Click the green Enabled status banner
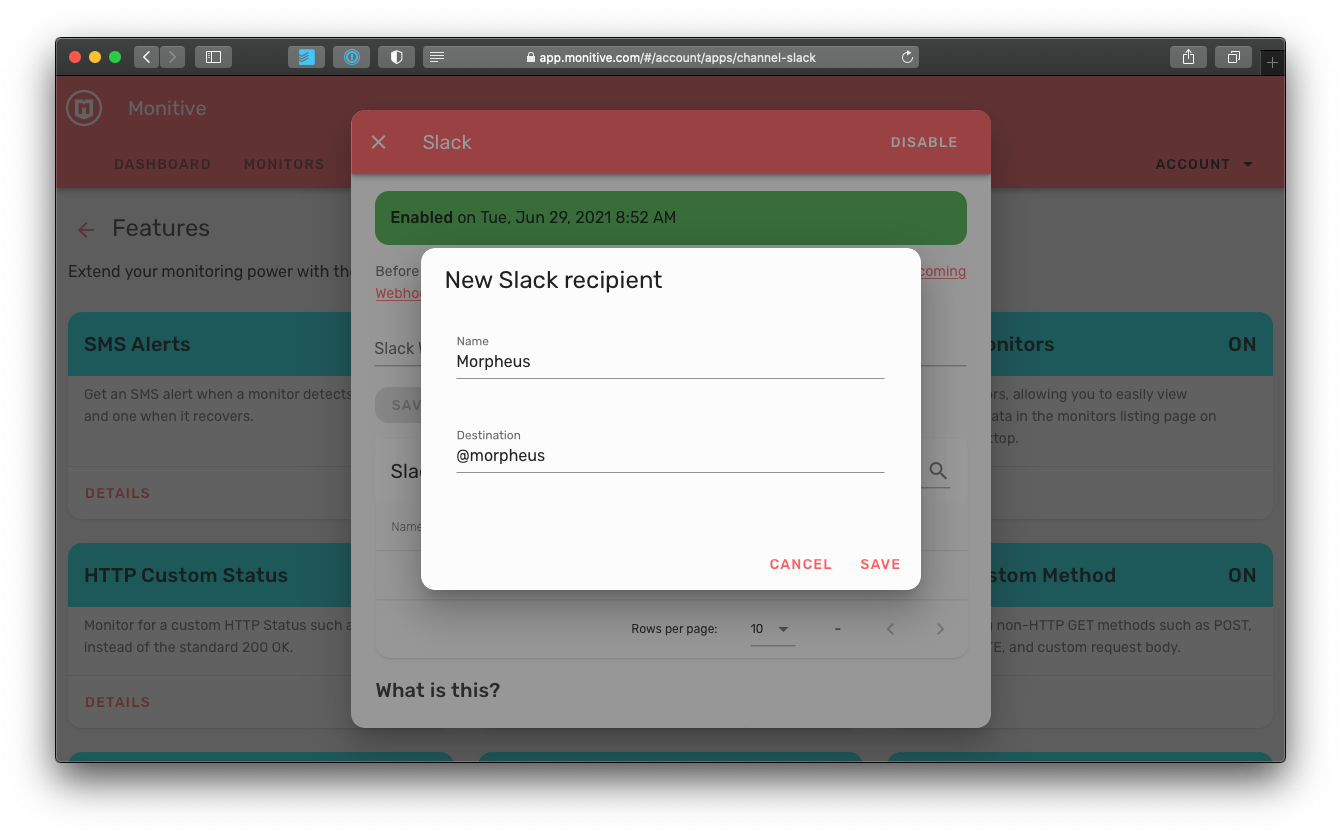The height and width of the screenshot is (836, 1341). tap(671, 218)
